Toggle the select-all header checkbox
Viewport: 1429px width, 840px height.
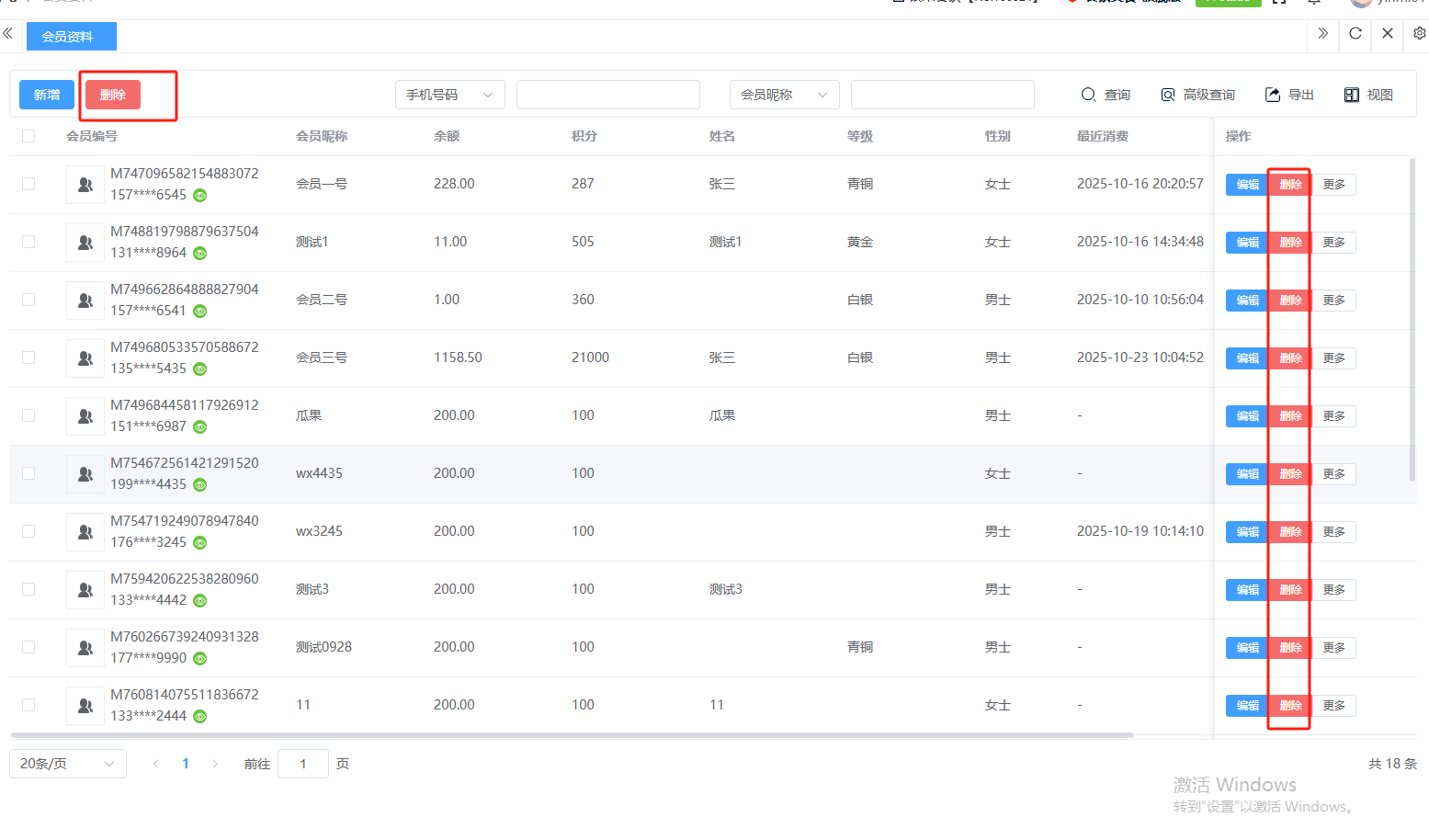[28, 136]
